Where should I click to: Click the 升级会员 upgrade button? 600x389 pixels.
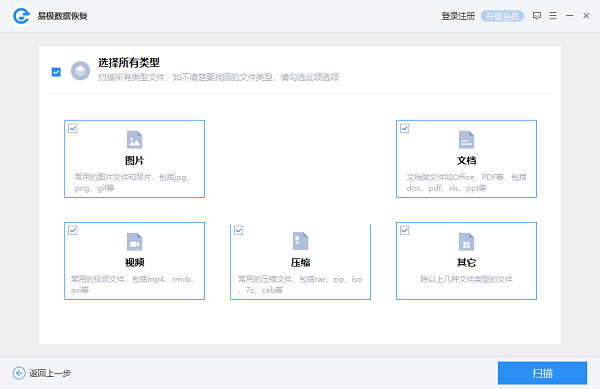pyautogui.click(x=502, y=16)
